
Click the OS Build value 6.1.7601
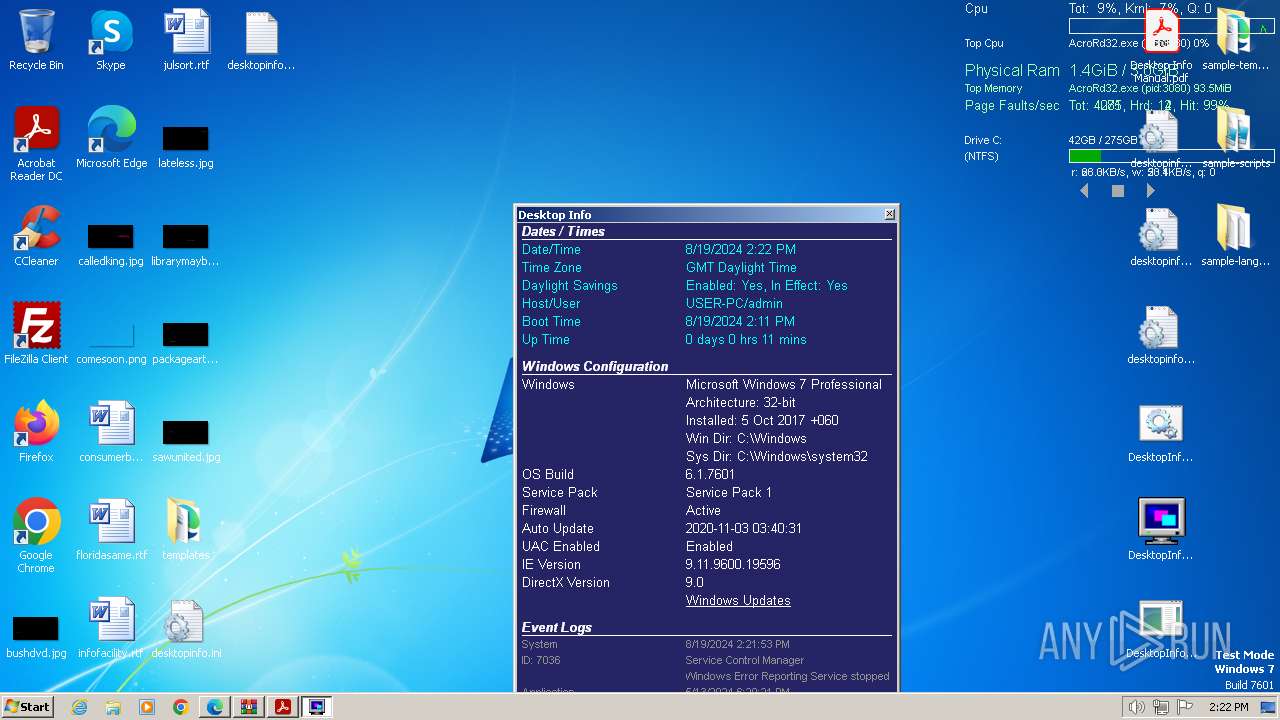click(x=710, y=474)
